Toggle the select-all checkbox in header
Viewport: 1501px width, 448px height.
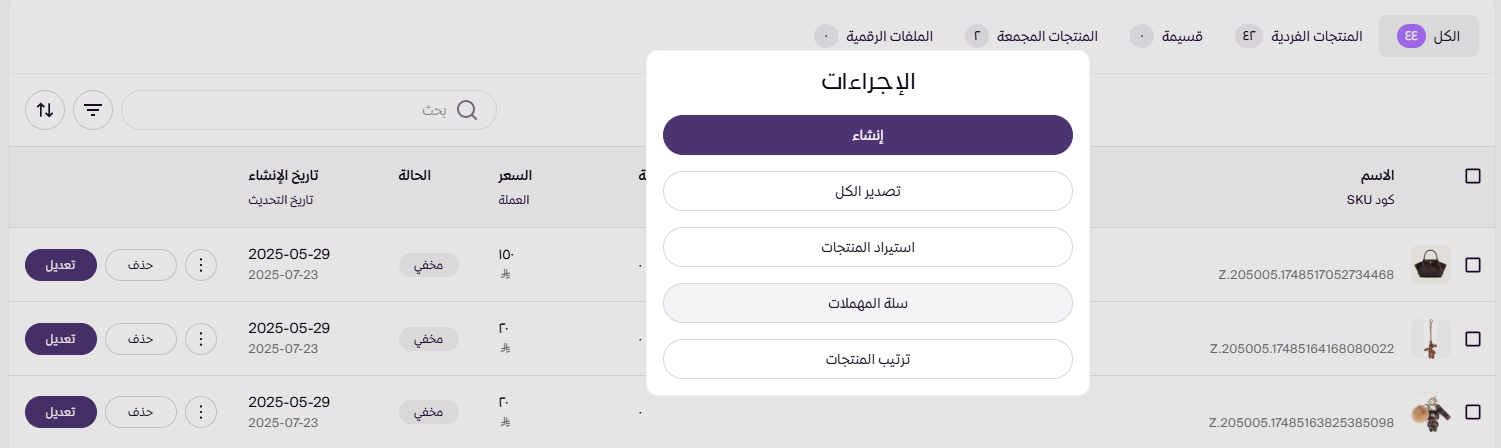point(1472,176)
